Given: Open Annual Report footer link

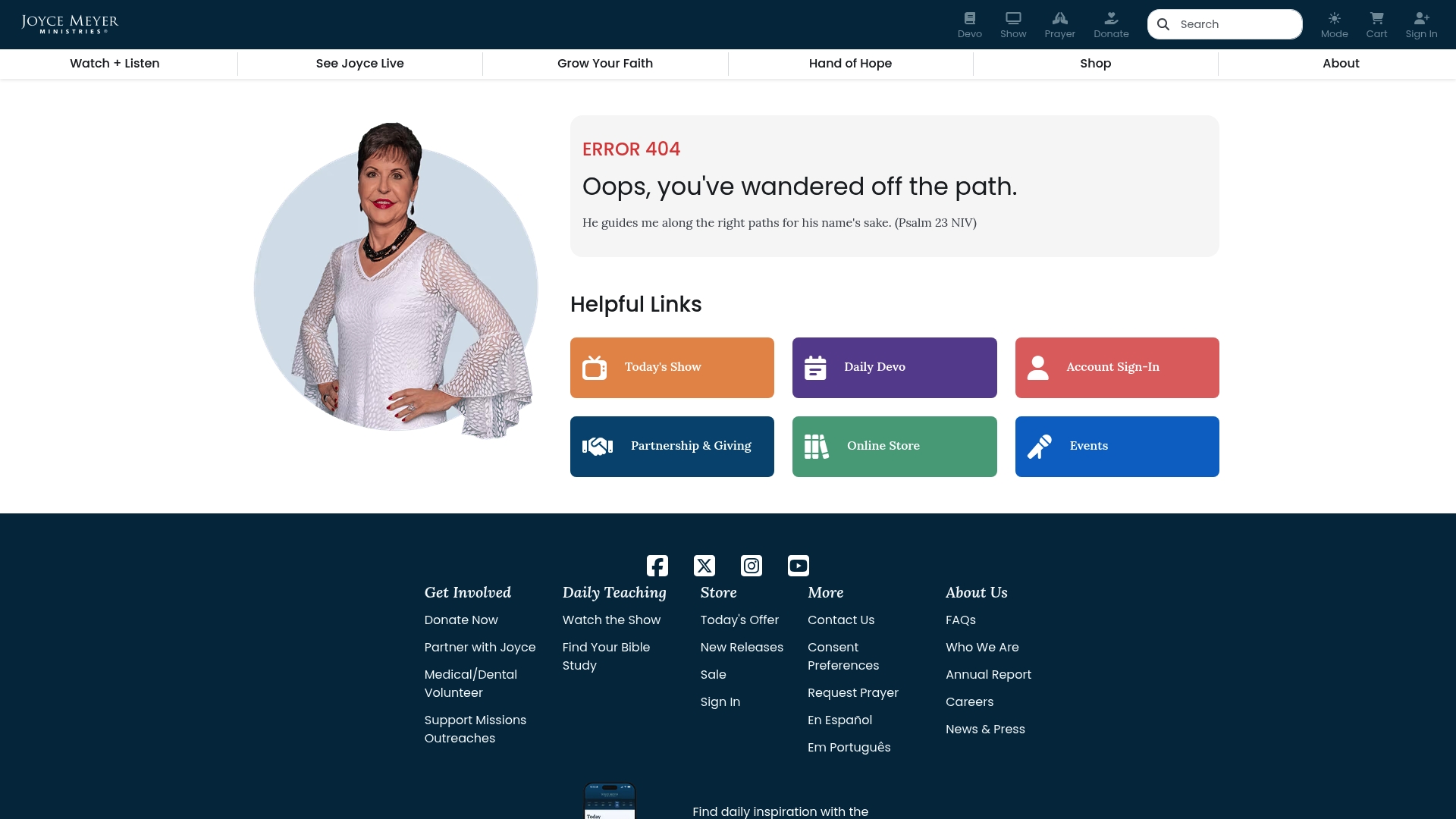Looking at the screenshot, I should click(988, 675).
